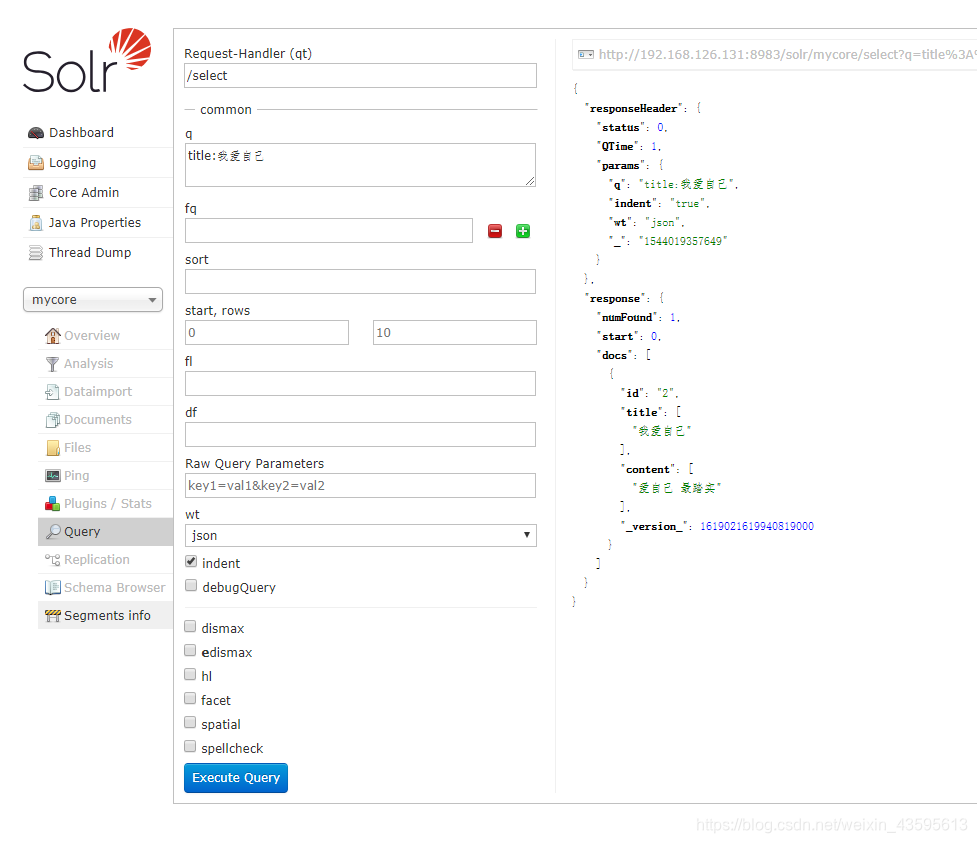Open the Dashboard menu item
The image size is (977, 843).
[81, 133]
